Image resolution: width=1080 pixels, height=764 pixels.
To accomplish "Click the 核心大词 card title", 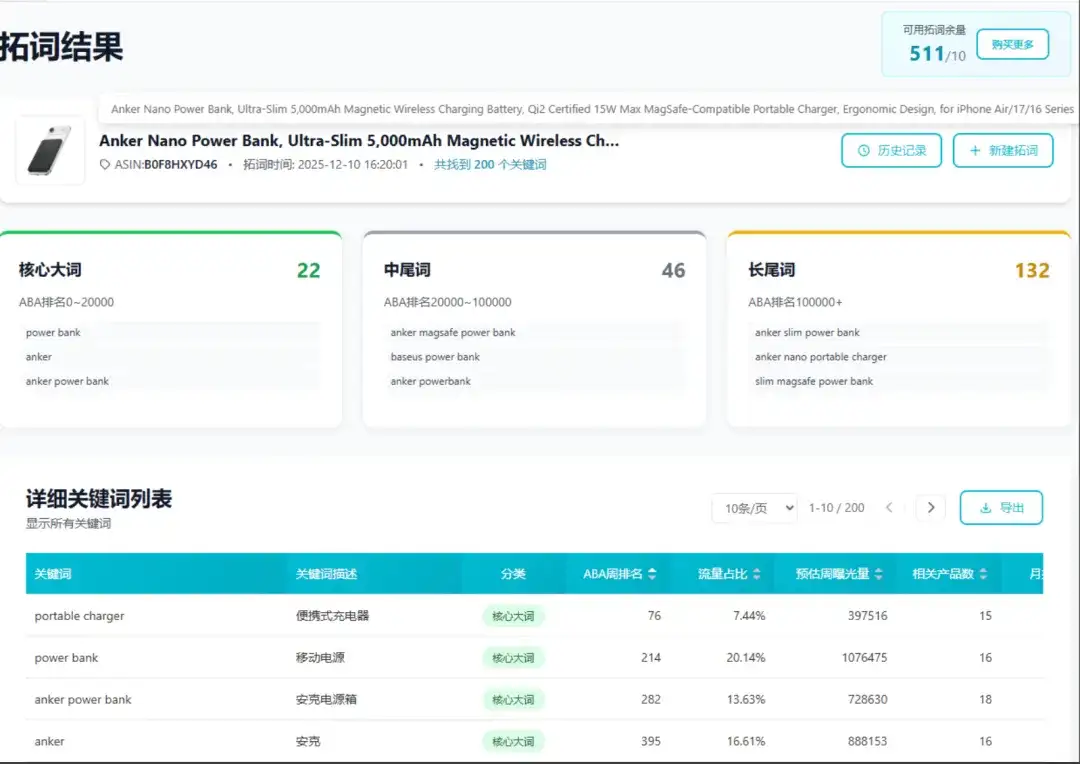I will click(50, 270).
